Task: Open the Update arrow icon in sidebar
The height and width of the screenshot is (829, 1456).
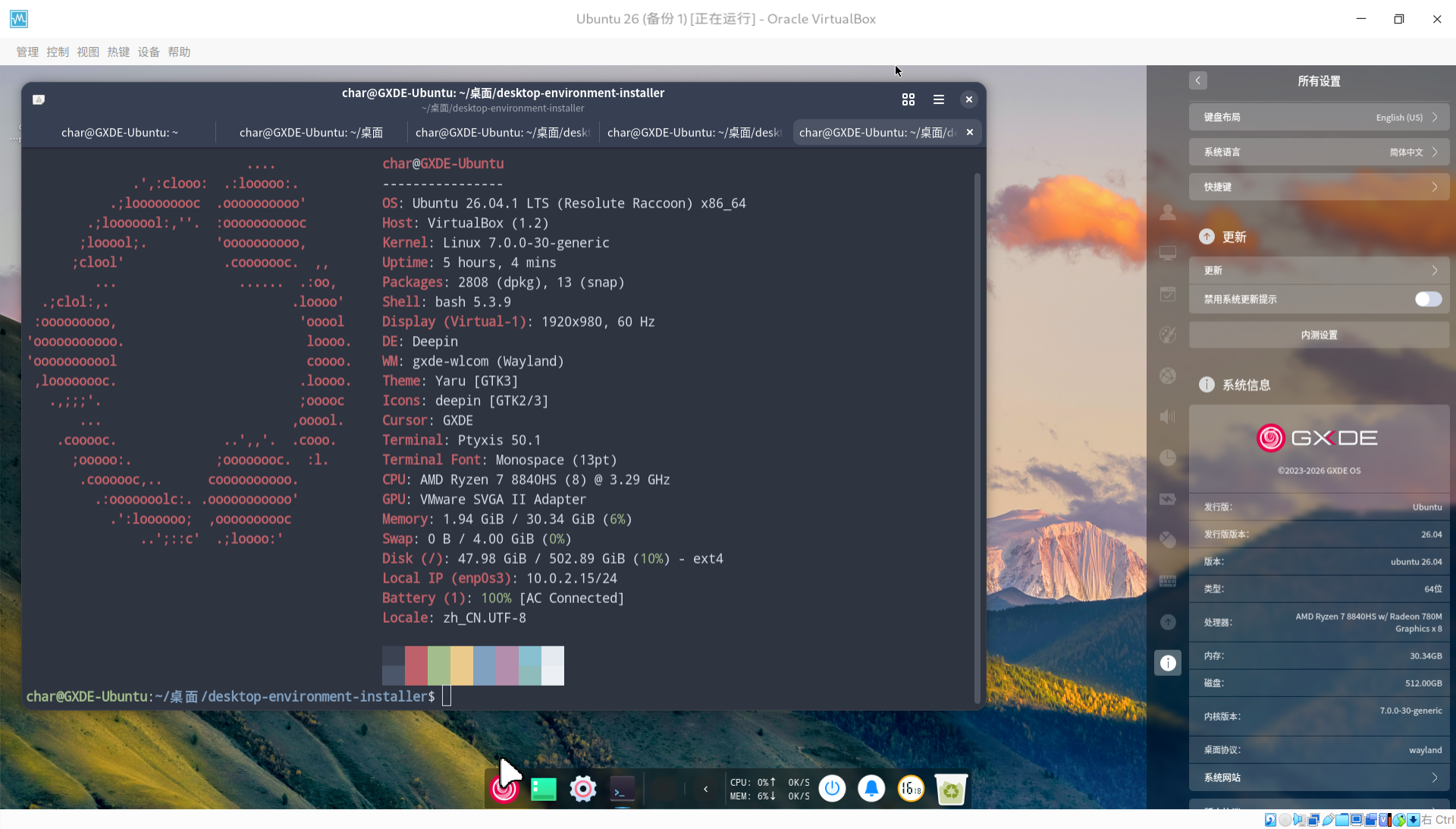Action: click(x=1168, y=622)
